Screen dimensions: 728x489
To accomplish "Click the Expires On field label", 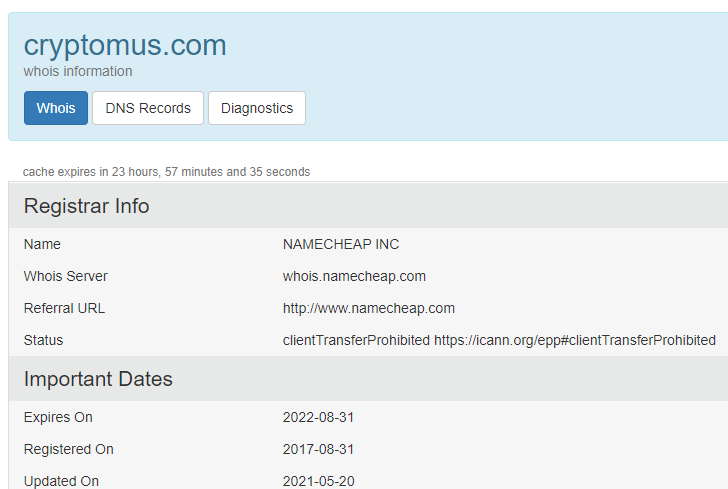I will 58,417.
